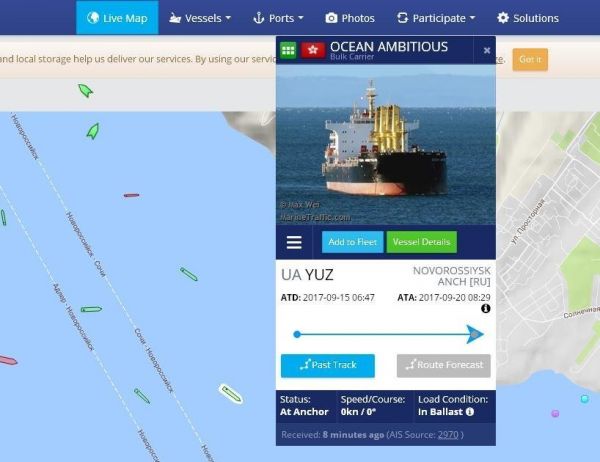Image resolution: width=600 pixels, height=462 pixels.
Task: Click the green grid icon beside vessel flag
Action: click(288, 50)
